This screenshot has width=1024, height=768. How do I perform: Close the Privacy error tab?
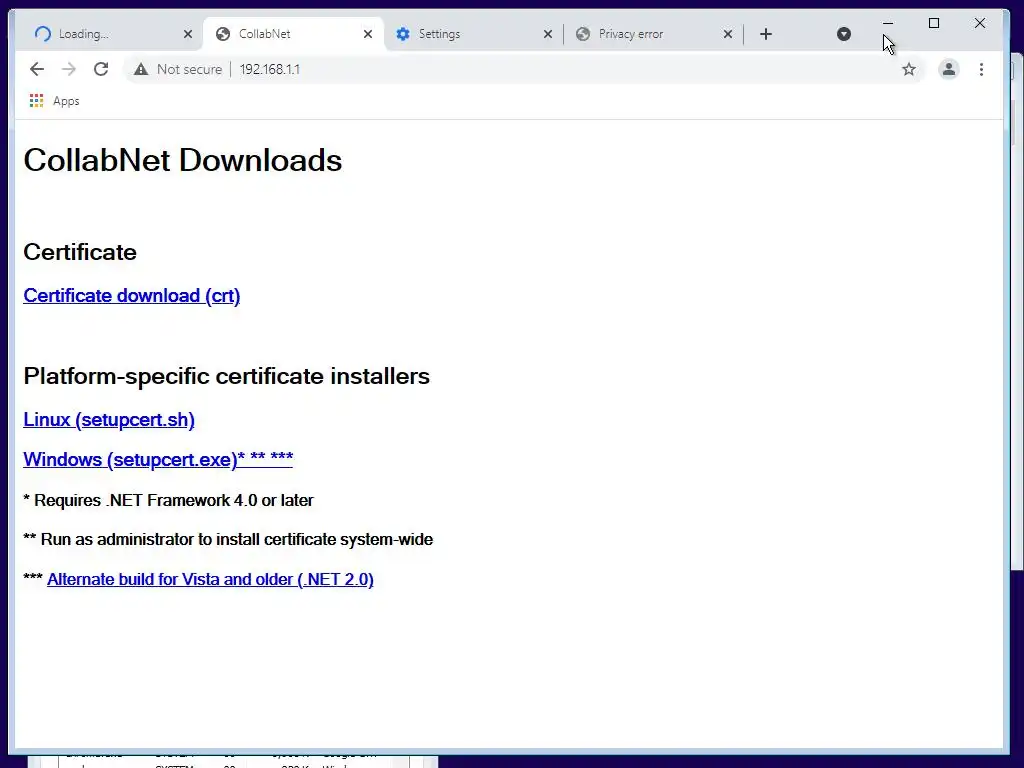(728, 34)
